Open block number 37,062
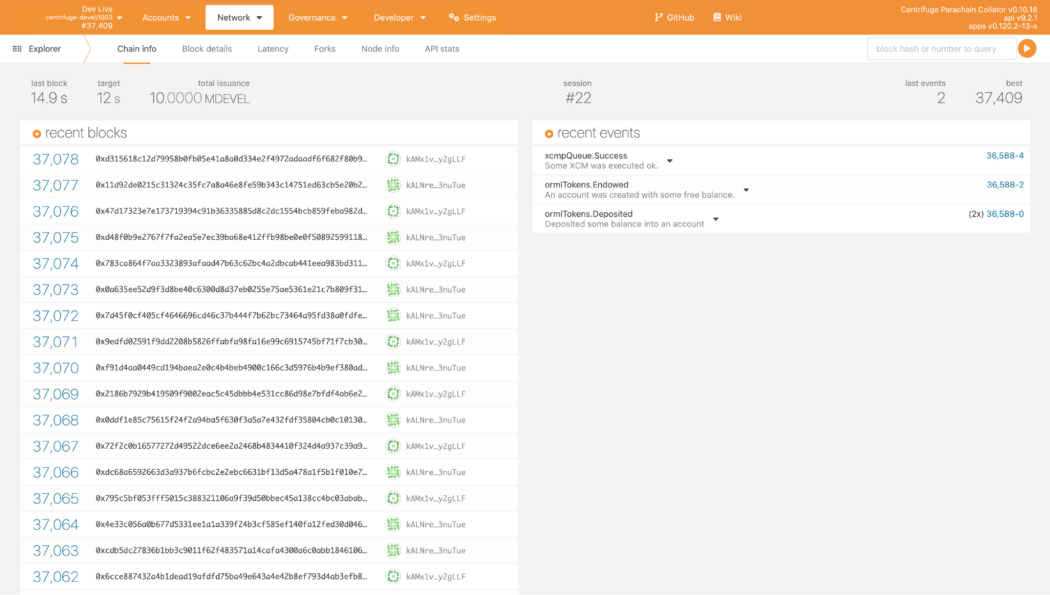Viewport: 1050px width, 595px height. point(56,577)
